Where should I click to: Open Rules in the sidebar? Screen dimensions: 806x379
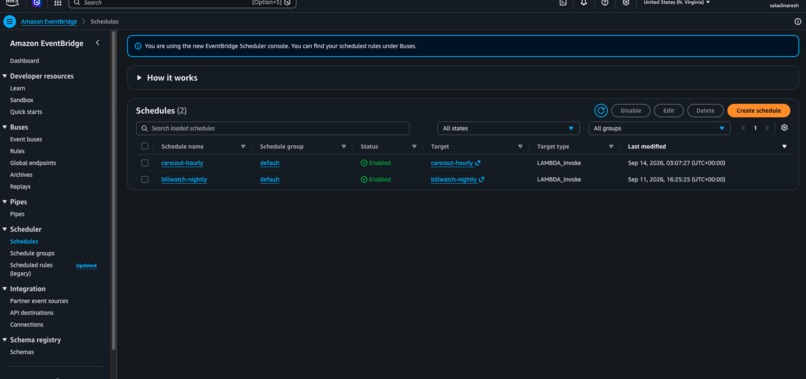tap(17, 151)
